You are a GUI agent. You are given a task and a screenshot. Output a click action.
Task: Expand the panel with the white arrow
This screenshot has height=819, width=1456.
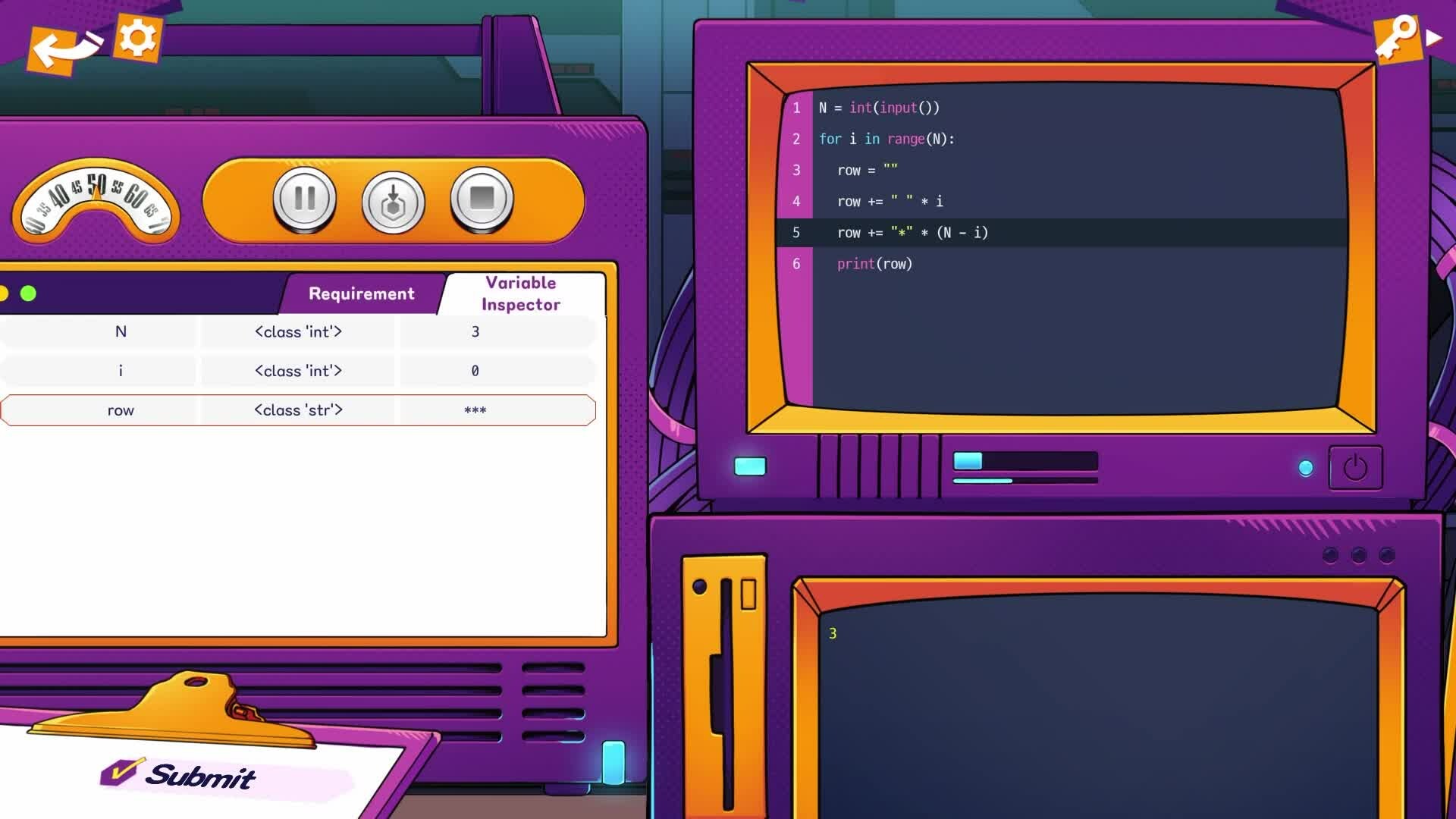1434,37
